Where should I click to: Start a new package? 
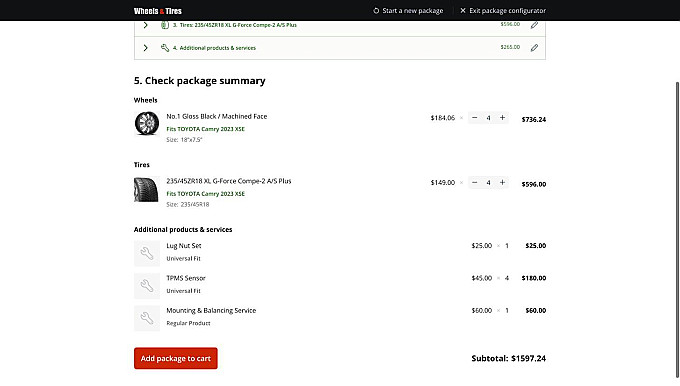coord(408,10)
